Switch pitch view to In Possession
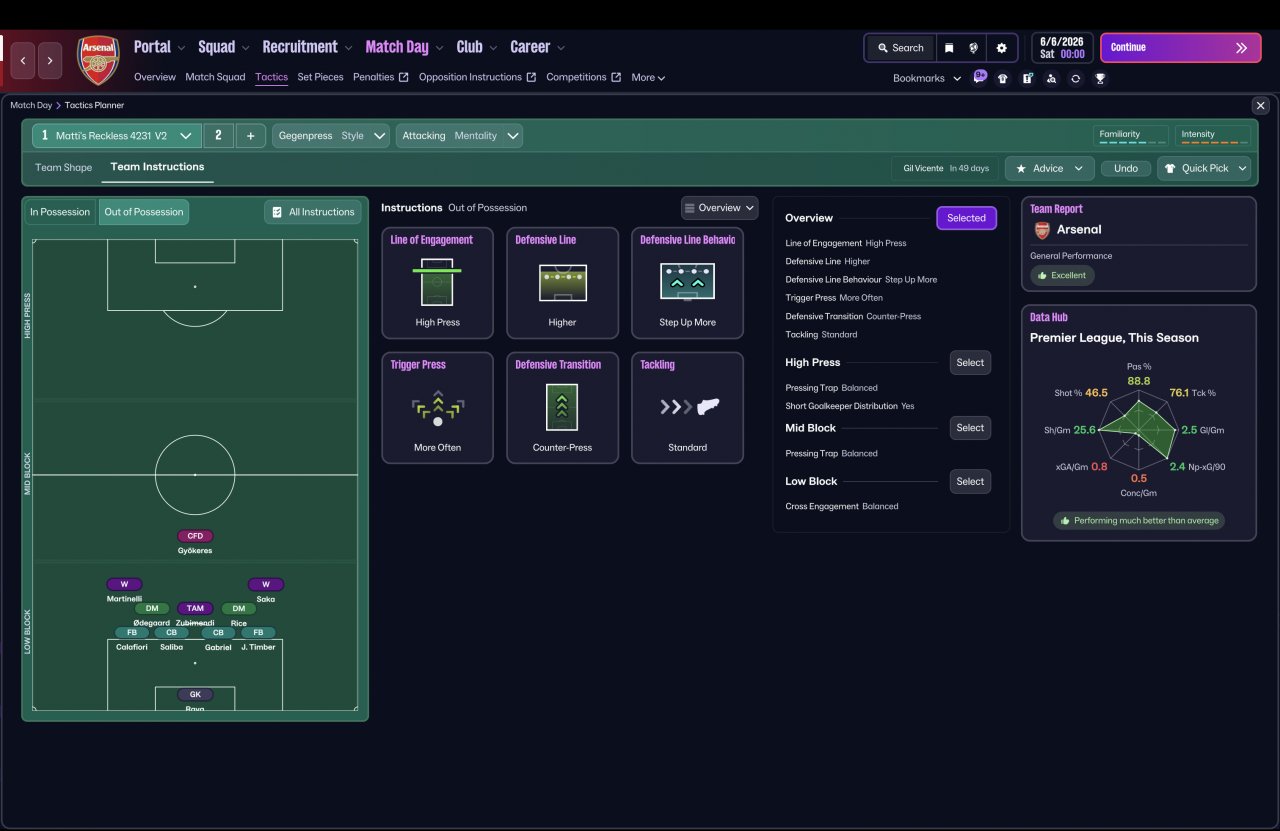 click(60, 212)
